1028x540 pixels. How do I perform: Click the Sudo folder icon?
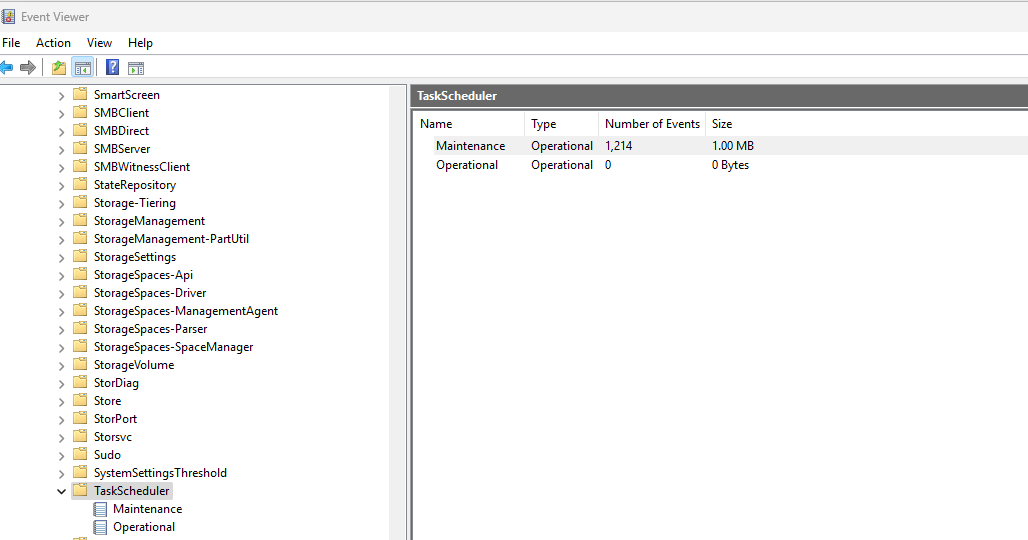pyautogui.click(x=80, y=454)
